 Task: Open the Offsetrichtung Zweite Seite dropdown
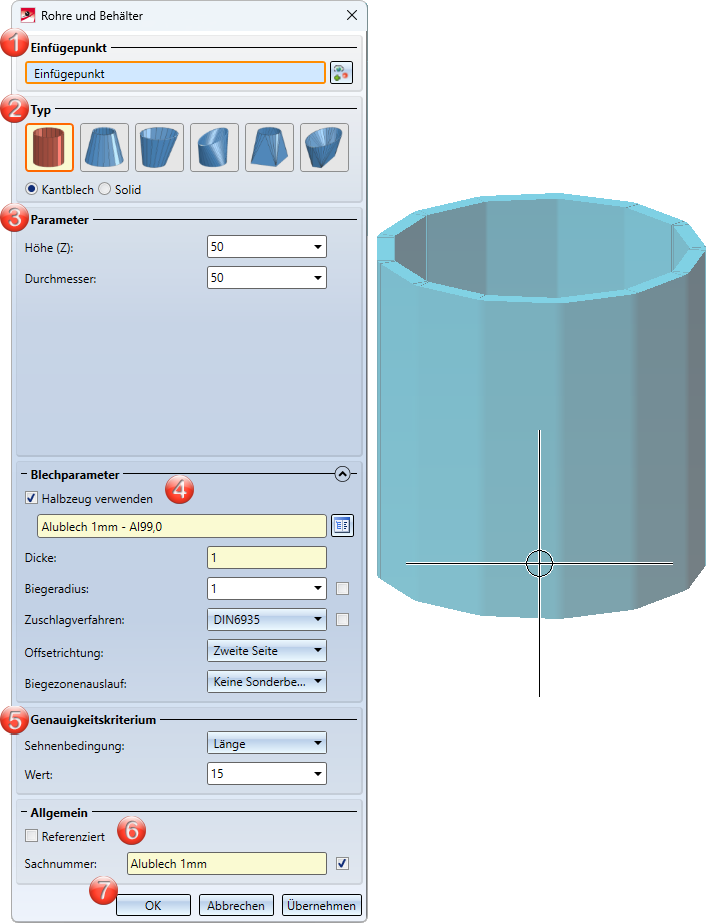267,650
